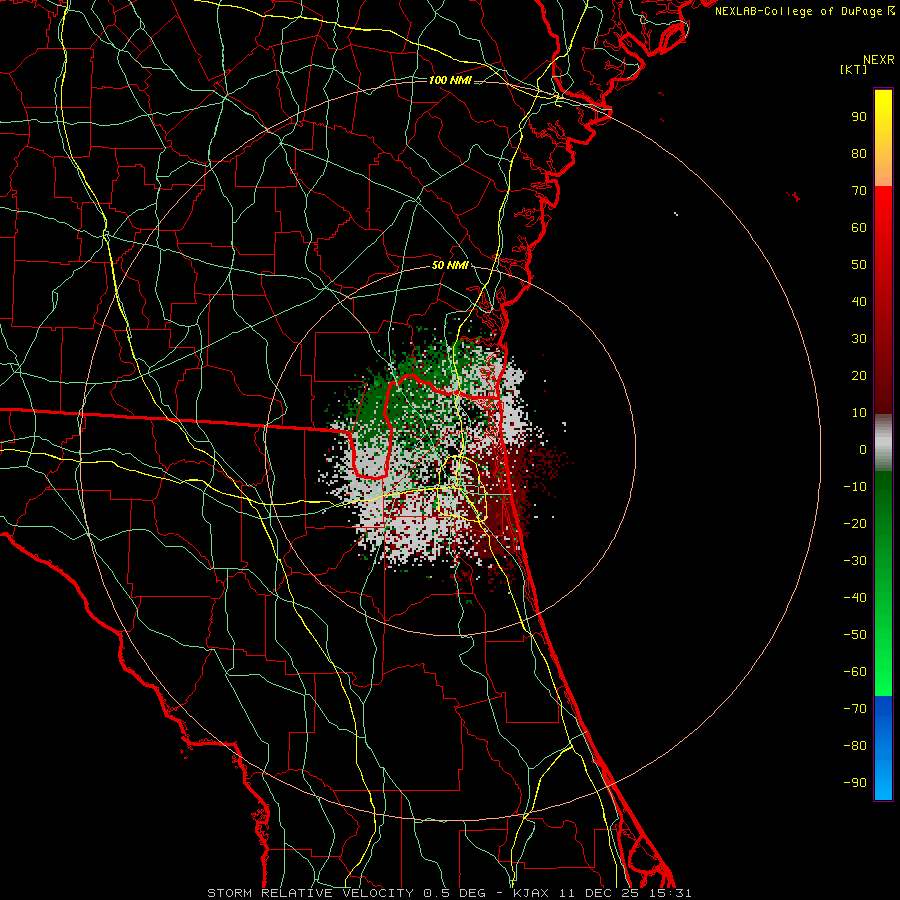This screenshot has height=900, width=900.
Task: Click the positive 60 knot scale label
Action: [x=859, y=227]
